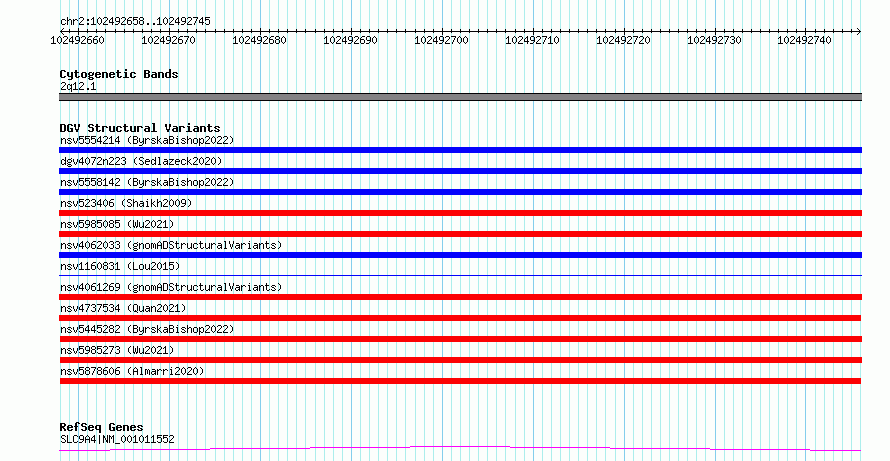The height and width of the screenshot is (461, 890).
Task: Click the magenta SLC9A4 gene line
Action: (x=460, y=449)
